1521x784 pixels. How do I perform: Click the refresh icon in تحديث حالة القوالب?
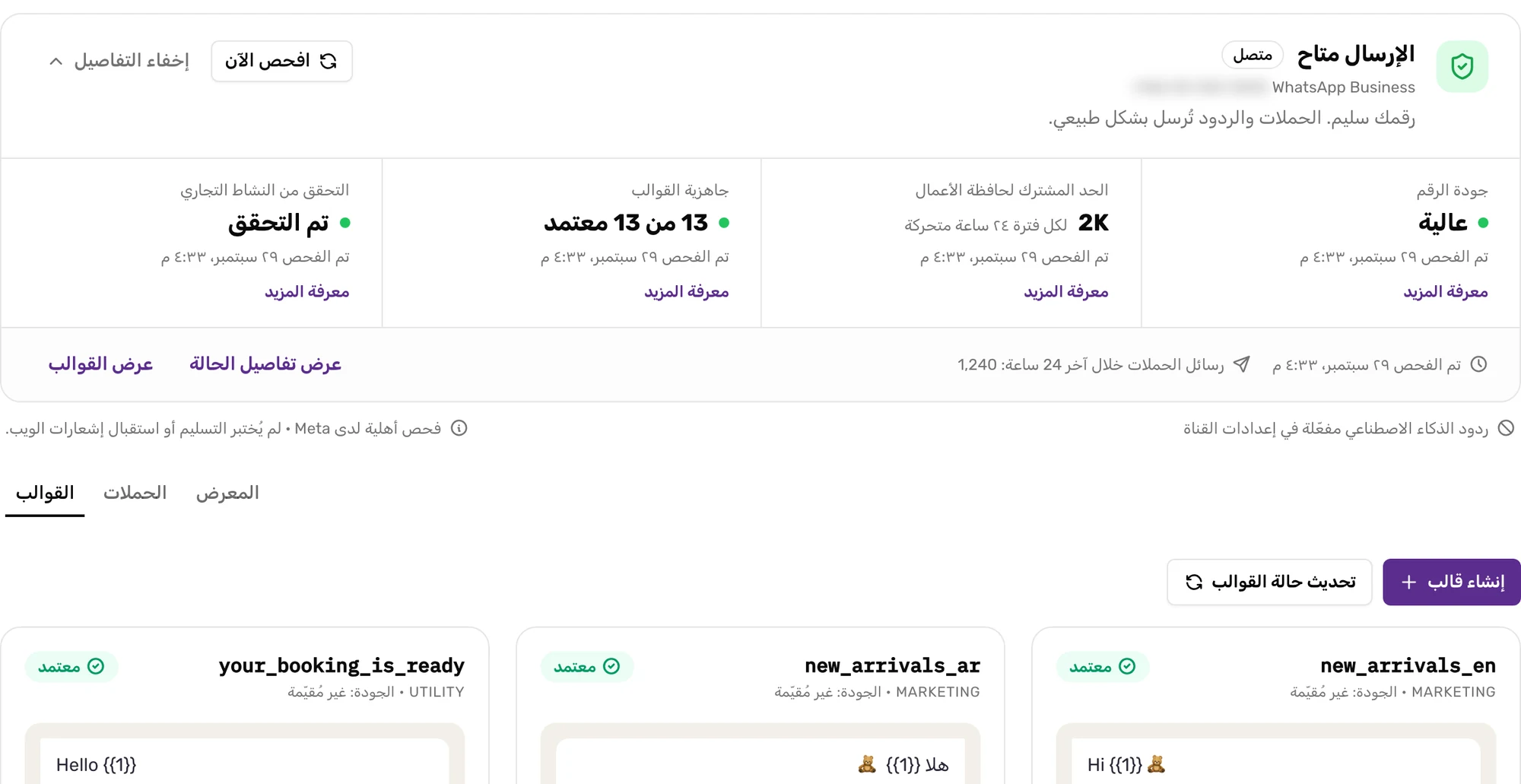pos(1194,582)
